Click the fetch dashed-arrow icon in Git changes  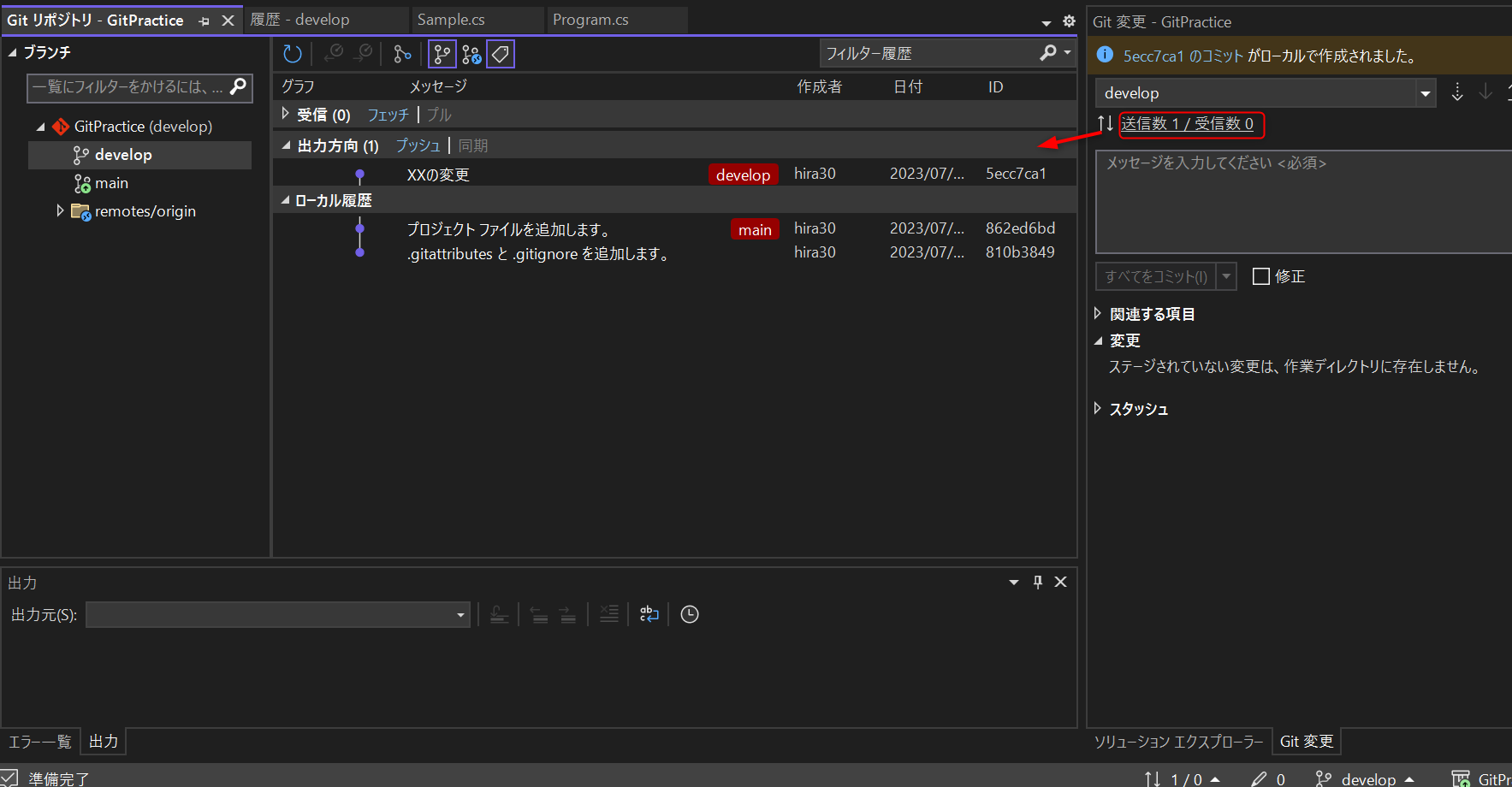[1457, 92]
